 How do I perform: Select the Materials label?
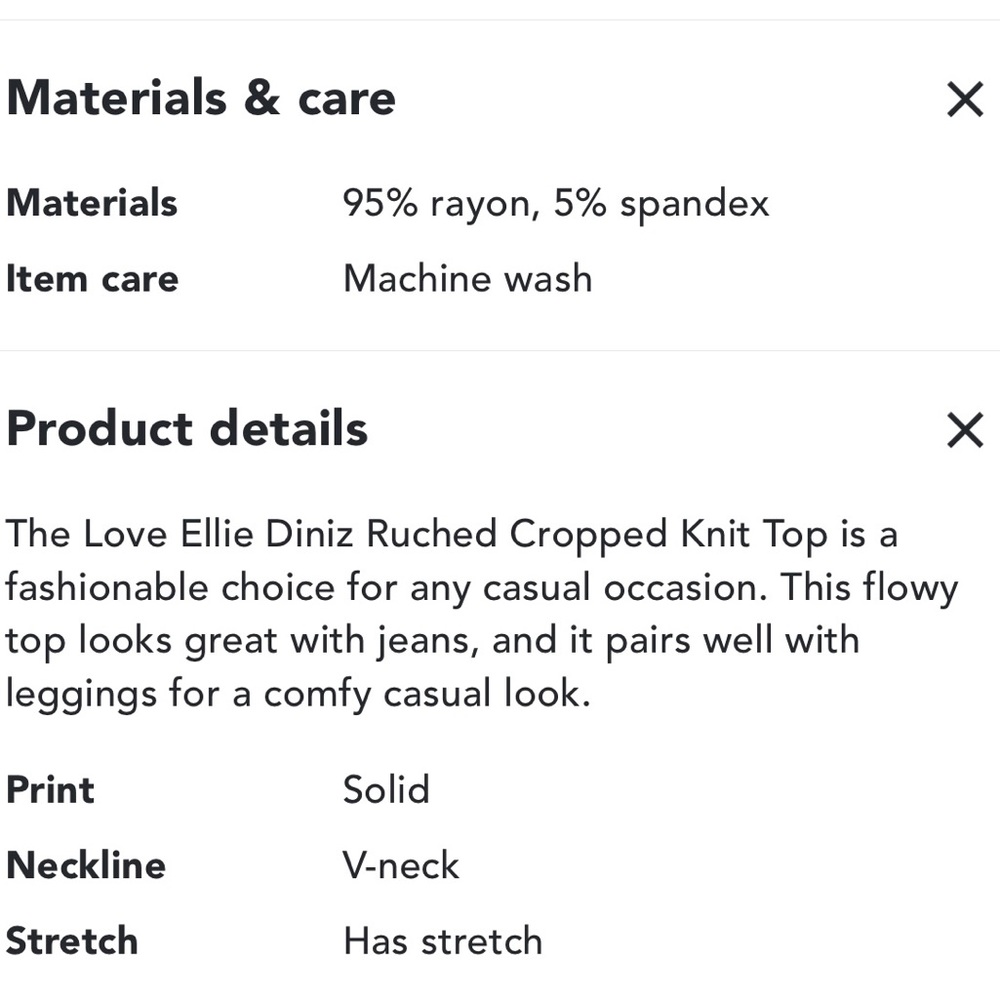(92, 203)
